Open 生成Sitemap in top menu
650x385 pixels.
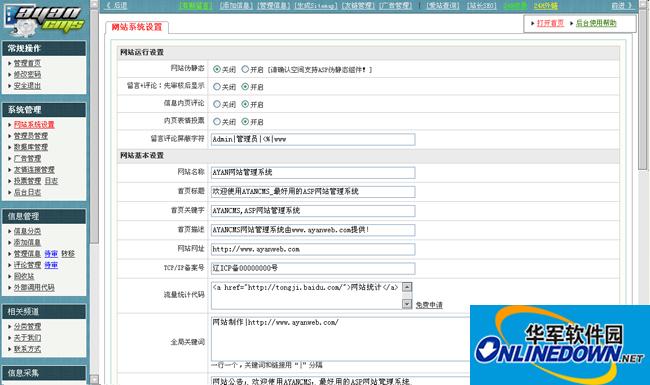coord(315,5)
